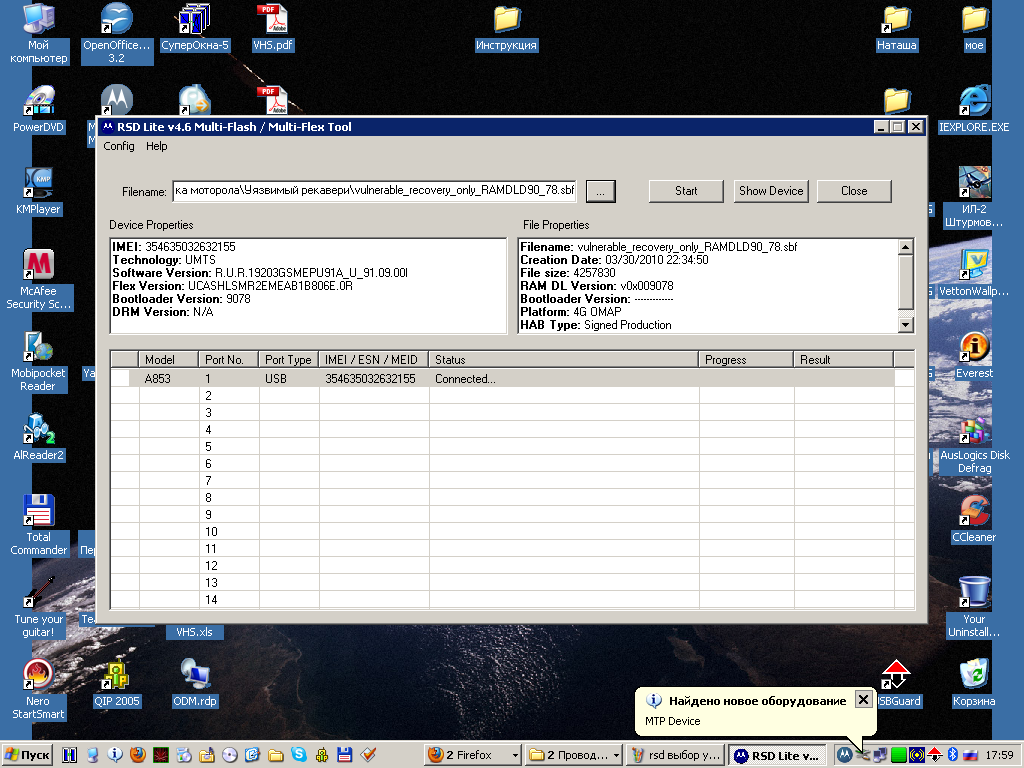1024x768 pixels.
Task: Select port number 5 row
Action: pos(511,447)
